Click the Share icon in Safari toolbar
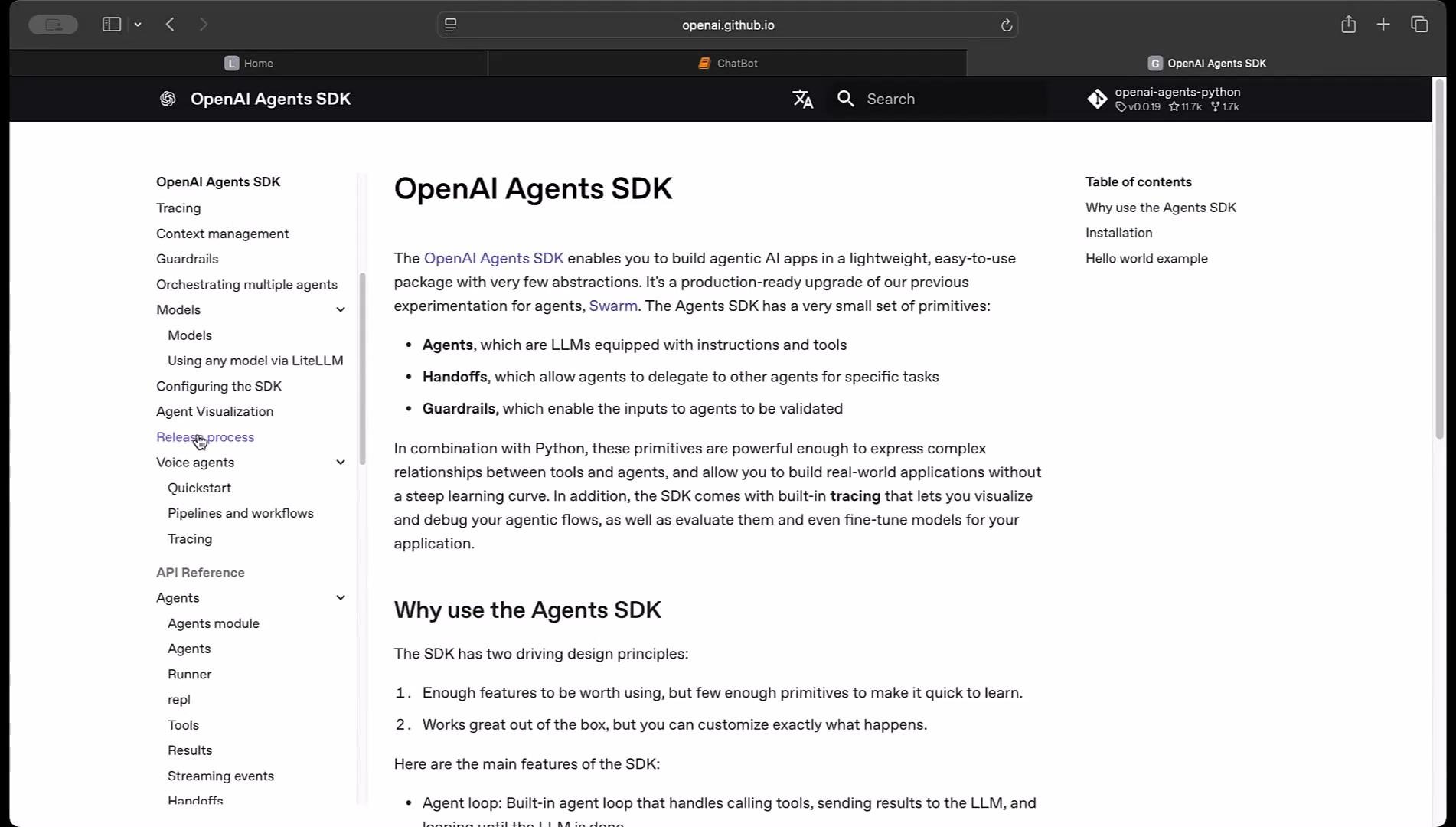Viewport: 1456px width, 827px height. (x=1348, y=25)
